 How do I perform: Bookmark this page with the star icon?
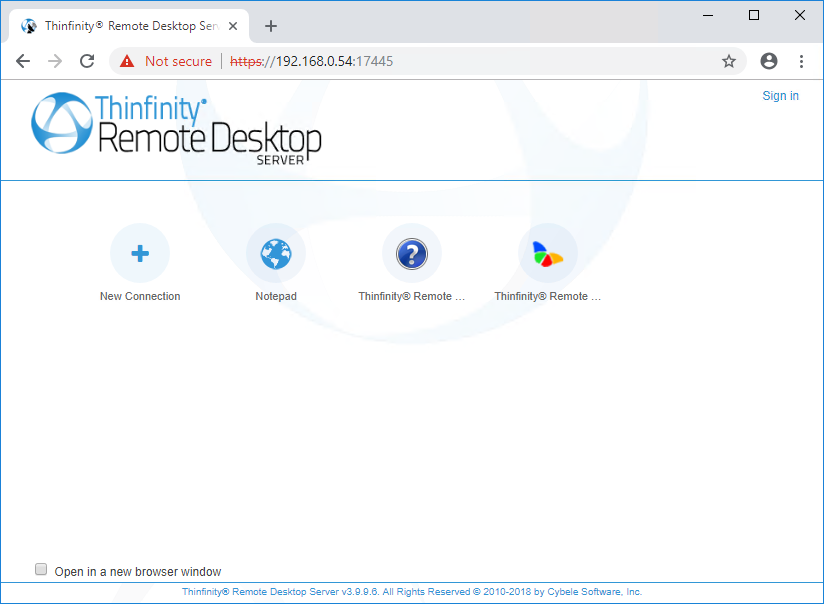point(728,61)
